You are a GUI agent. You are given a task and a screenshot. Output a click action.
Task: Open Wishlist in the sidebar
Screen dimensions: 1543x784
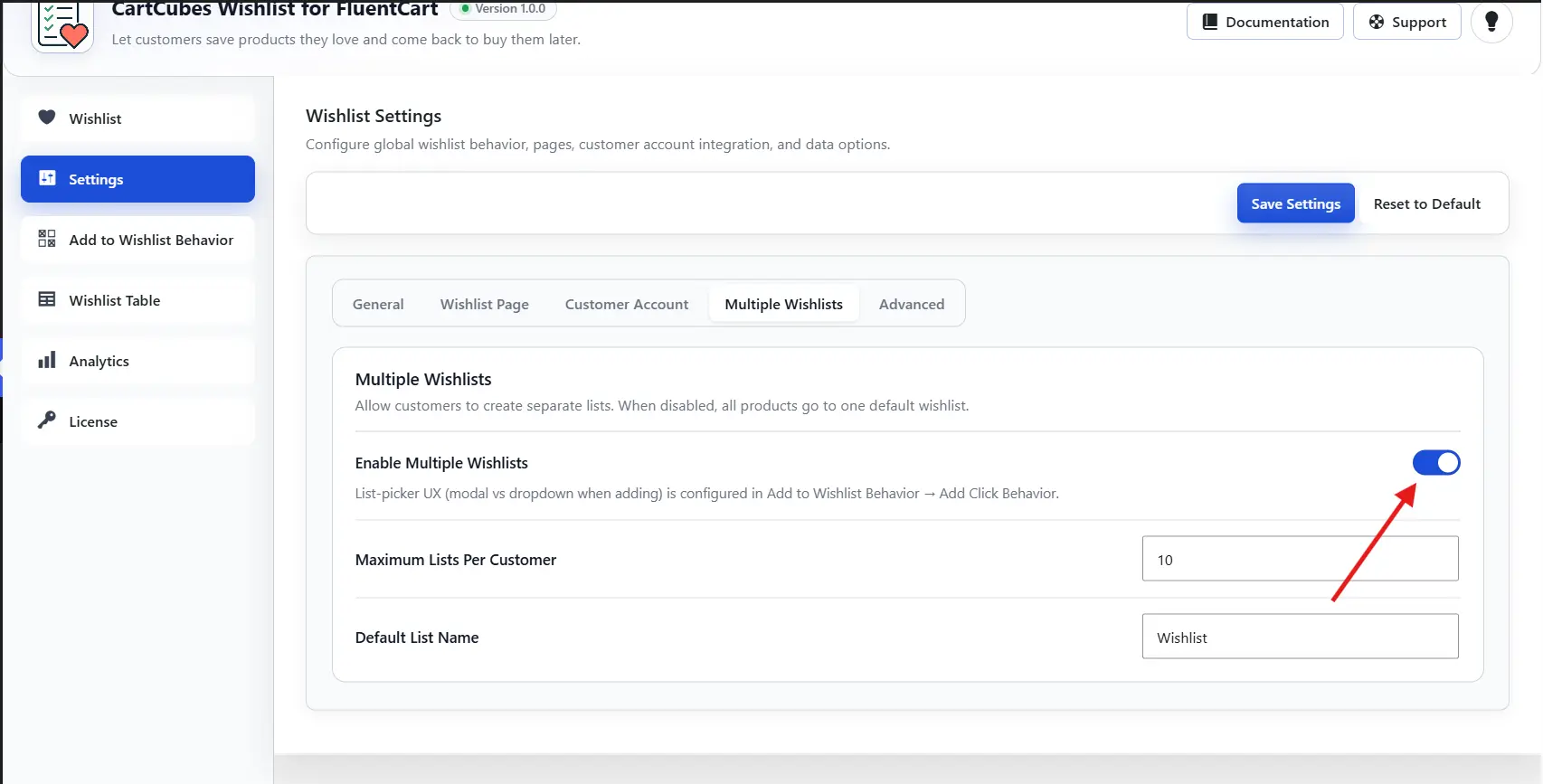137,118
